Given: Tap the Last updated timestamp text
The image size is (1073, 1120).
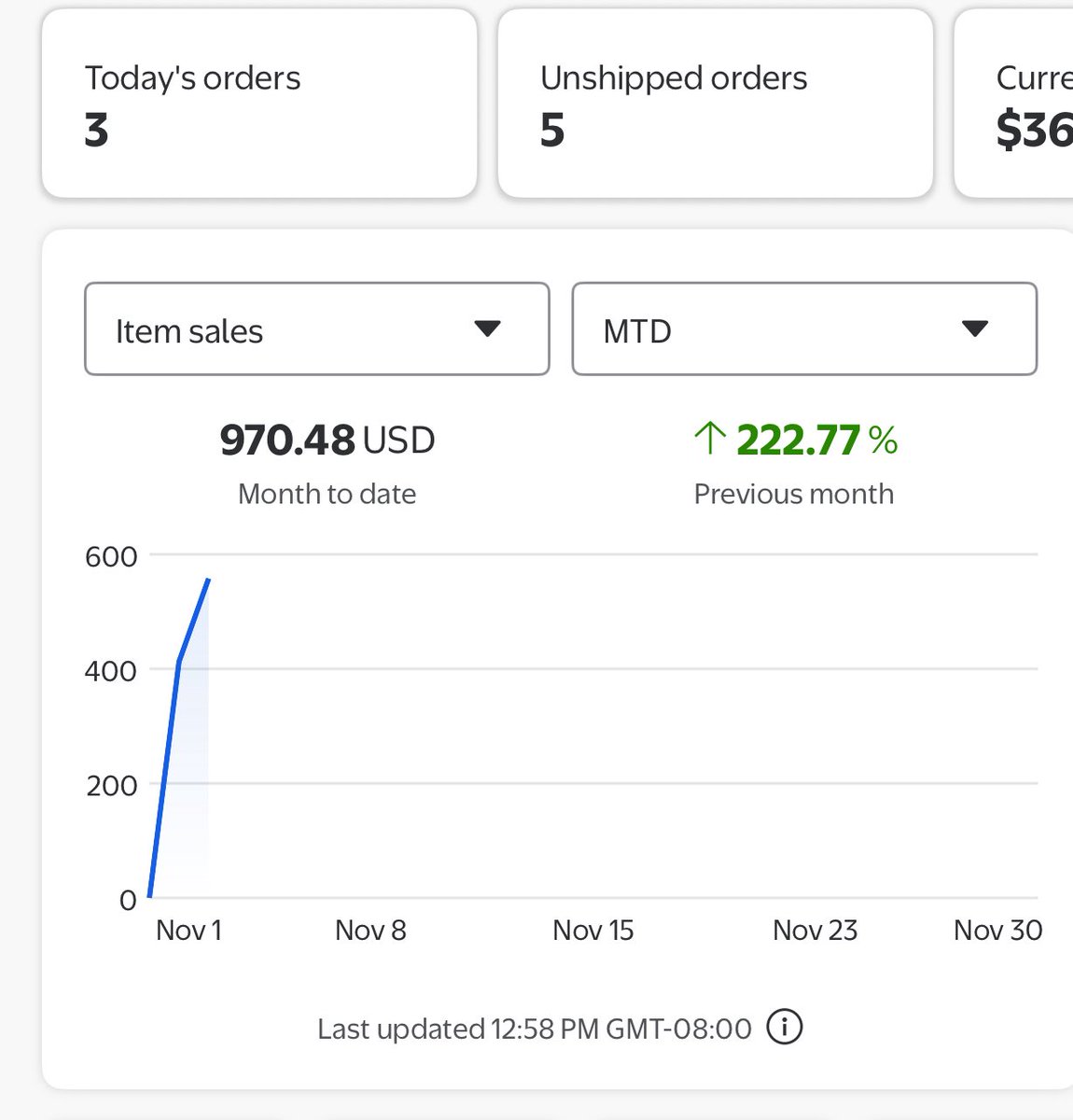Looking at the screenshot, I should 534,1028.
